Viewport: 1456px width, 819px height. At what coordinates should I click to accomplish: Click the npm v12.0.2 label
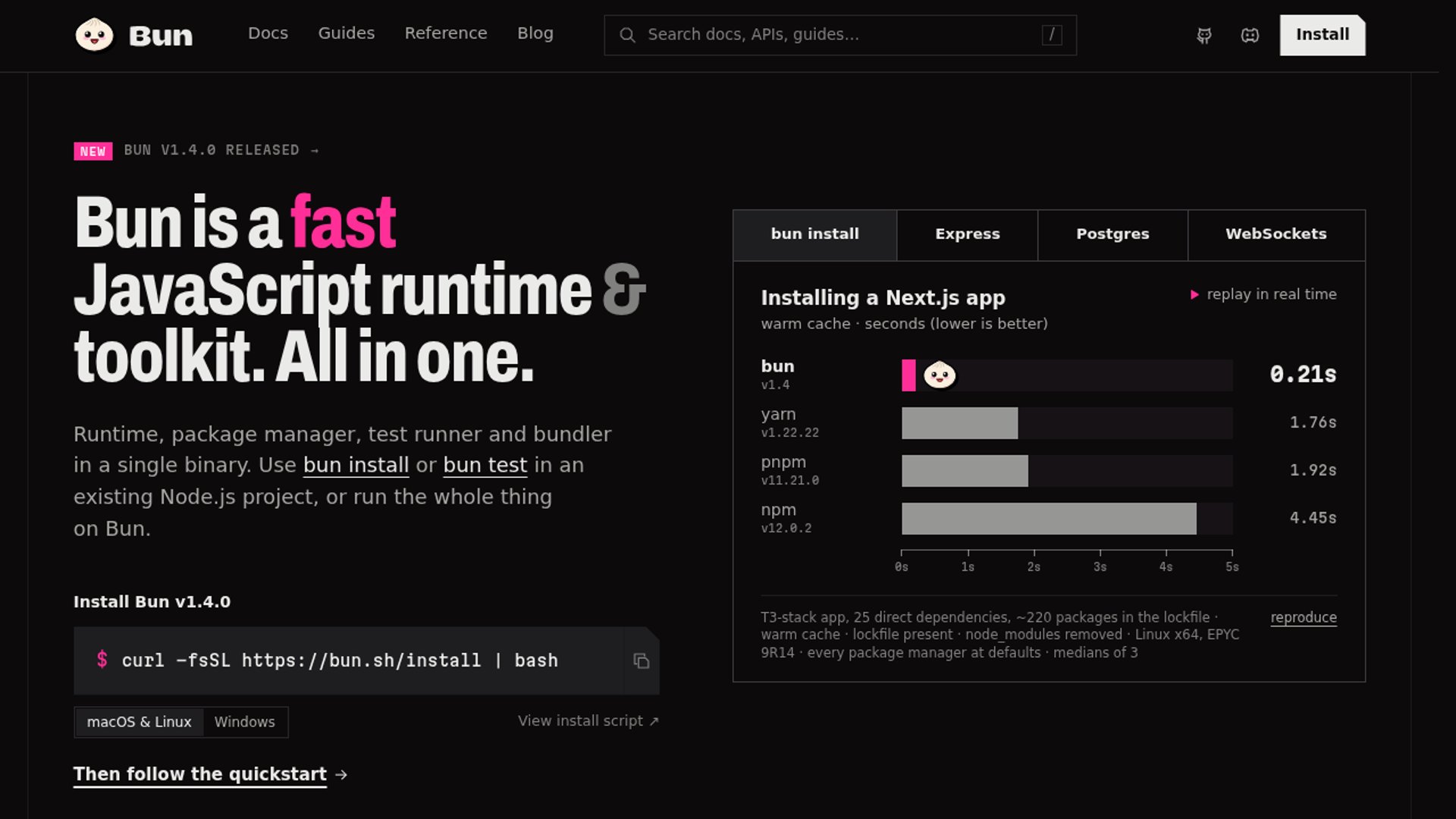pos(786,518)
